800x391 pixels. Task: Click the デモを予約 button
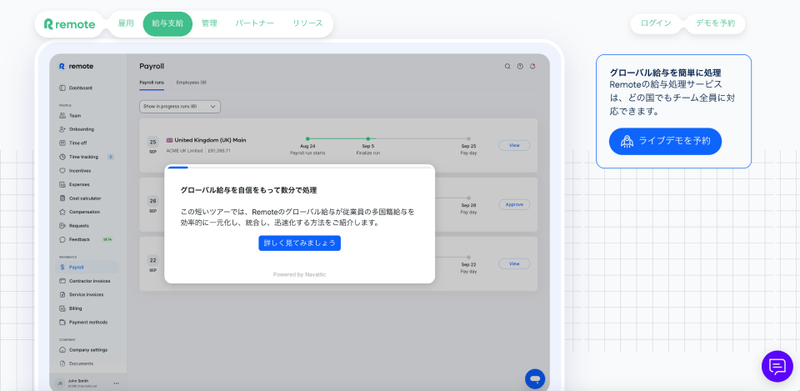715,23
